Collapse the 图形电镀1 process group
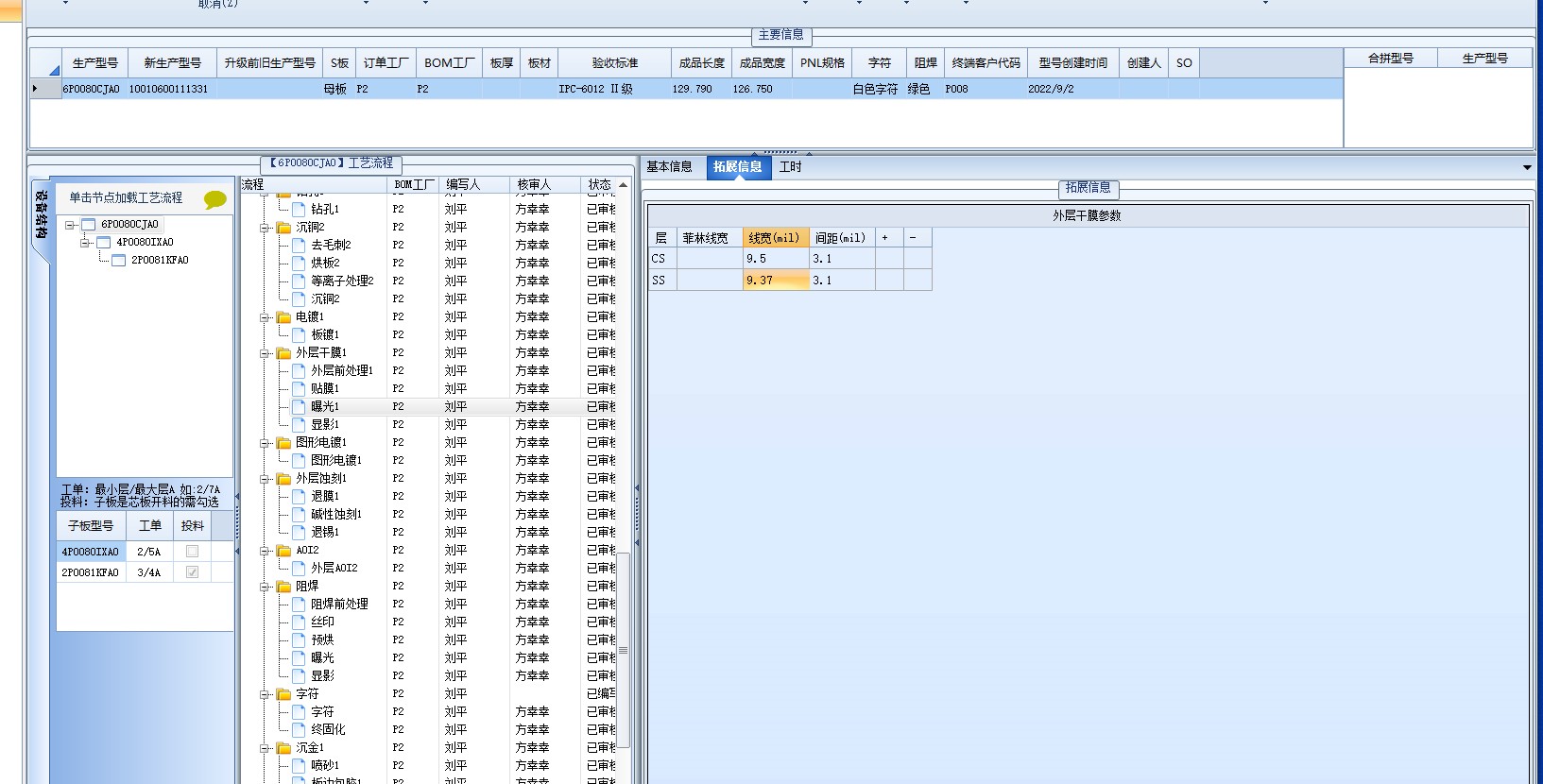1543x784 pixels. pyautogui.click(x=266, y=443)
